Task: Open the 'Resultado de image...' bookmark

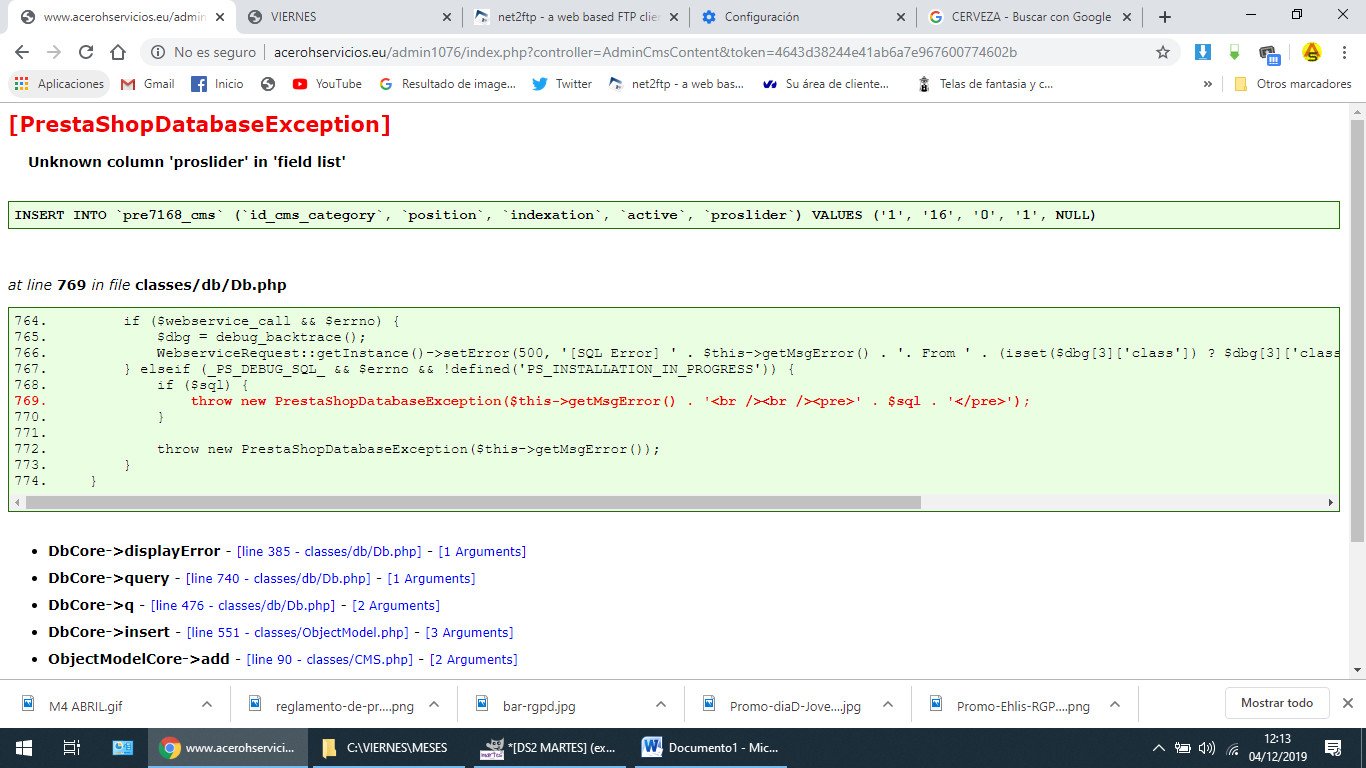Action: pyautogui.click(x=447, y=84)
